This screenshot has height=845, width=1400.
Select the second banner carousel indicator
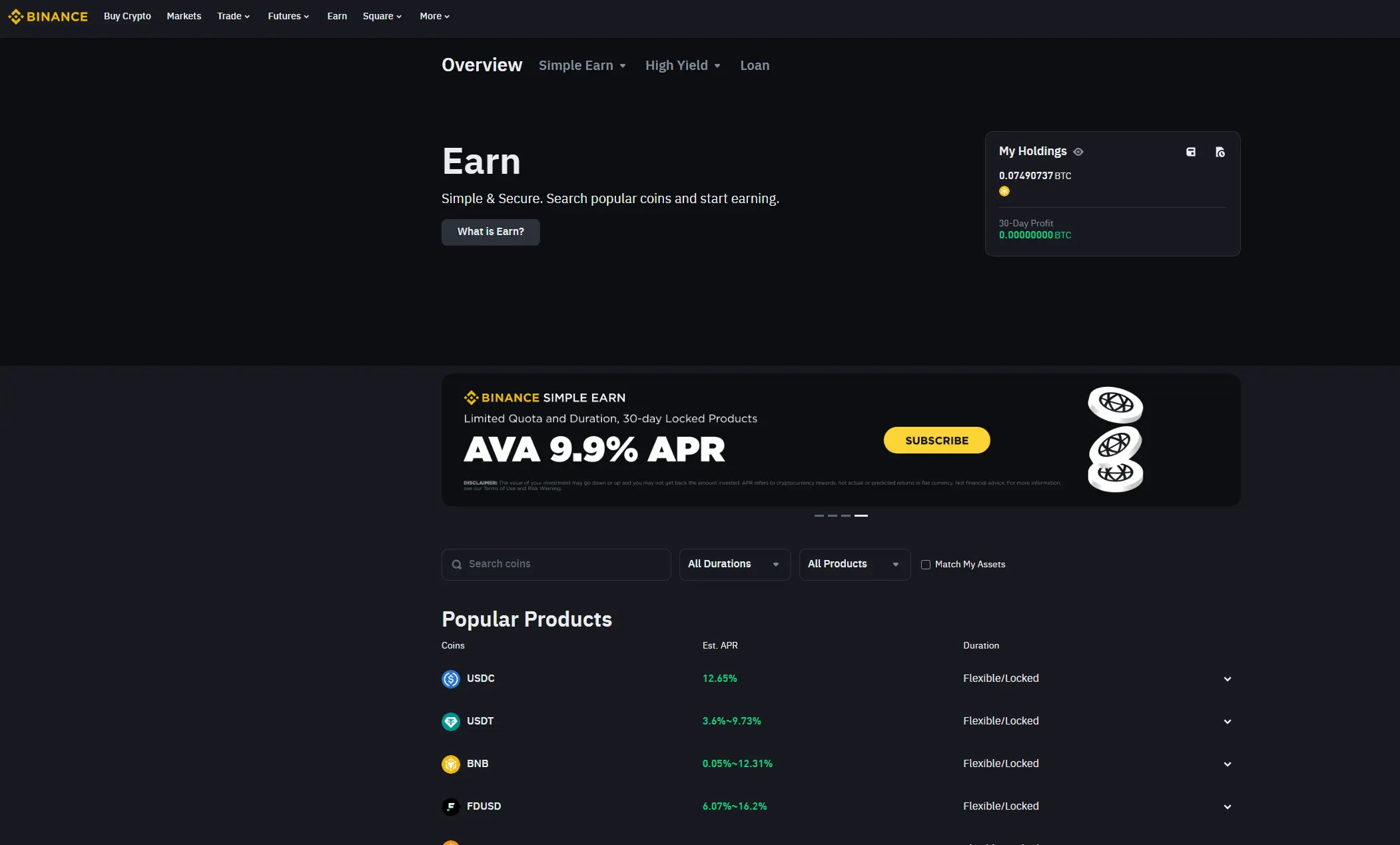point(833,515)
